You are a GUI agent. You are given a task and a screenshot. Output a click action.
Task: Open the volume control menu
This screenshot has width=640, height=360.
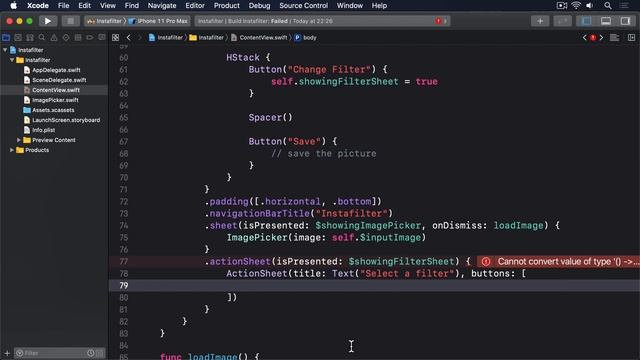590,6
